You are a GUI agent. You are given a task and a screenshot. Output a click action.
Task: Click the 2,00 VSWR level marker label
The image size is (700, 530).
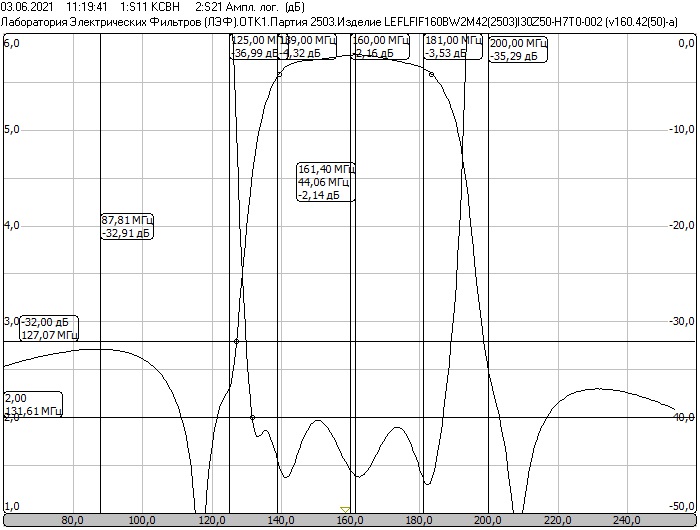pyautogui.click(x=33, y=403)
